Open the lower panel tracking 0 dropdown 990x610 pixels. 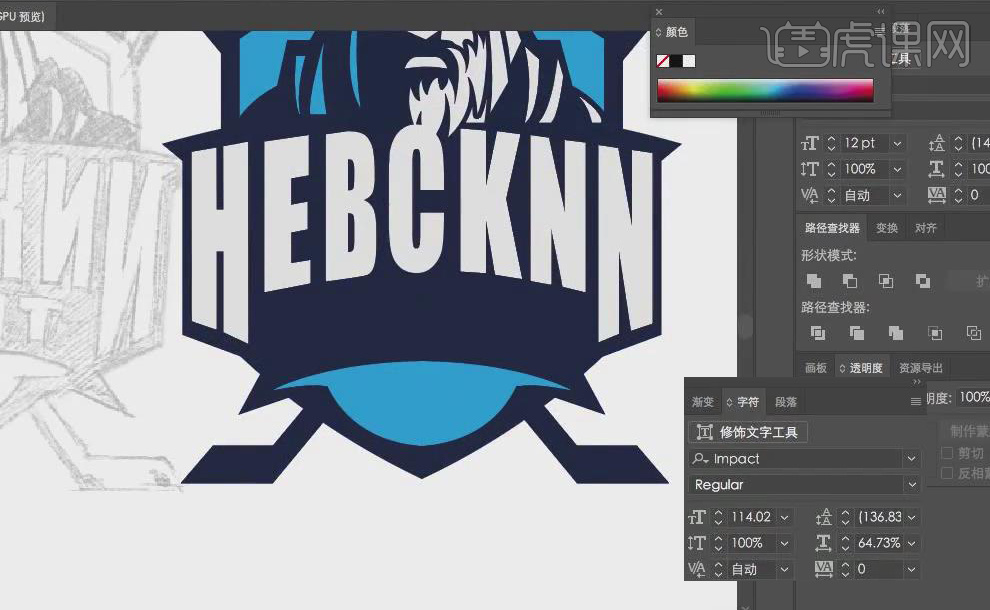pyautogui.click(x=912, y=569)
